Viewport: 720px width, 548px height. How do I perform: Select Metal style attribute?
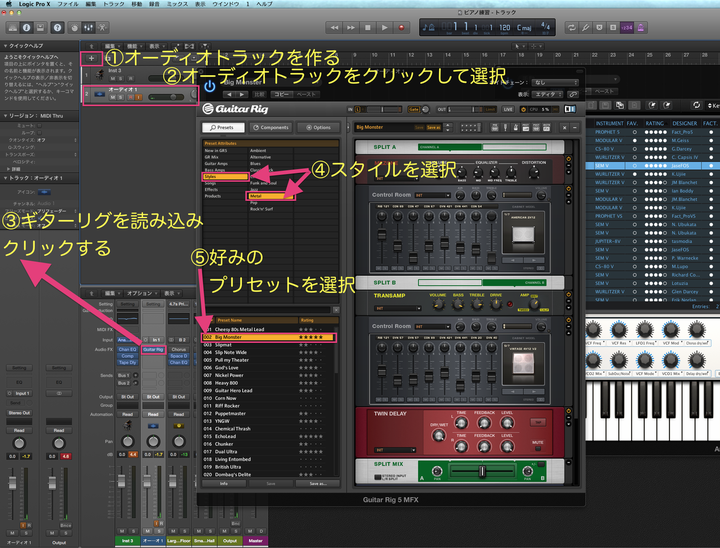(x=270, y=196)
